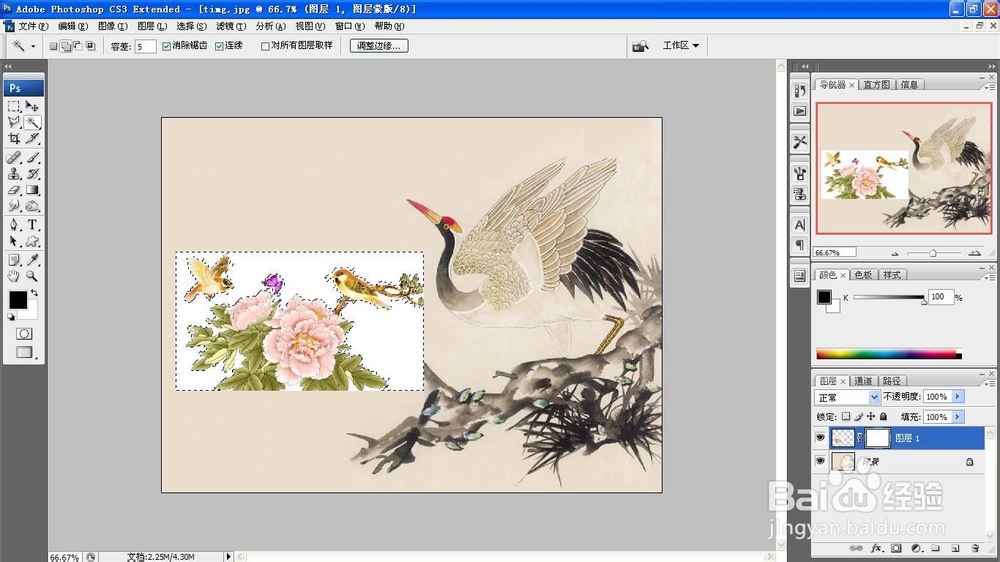
Task: Select the Slice tool
Action: point(33,138)
